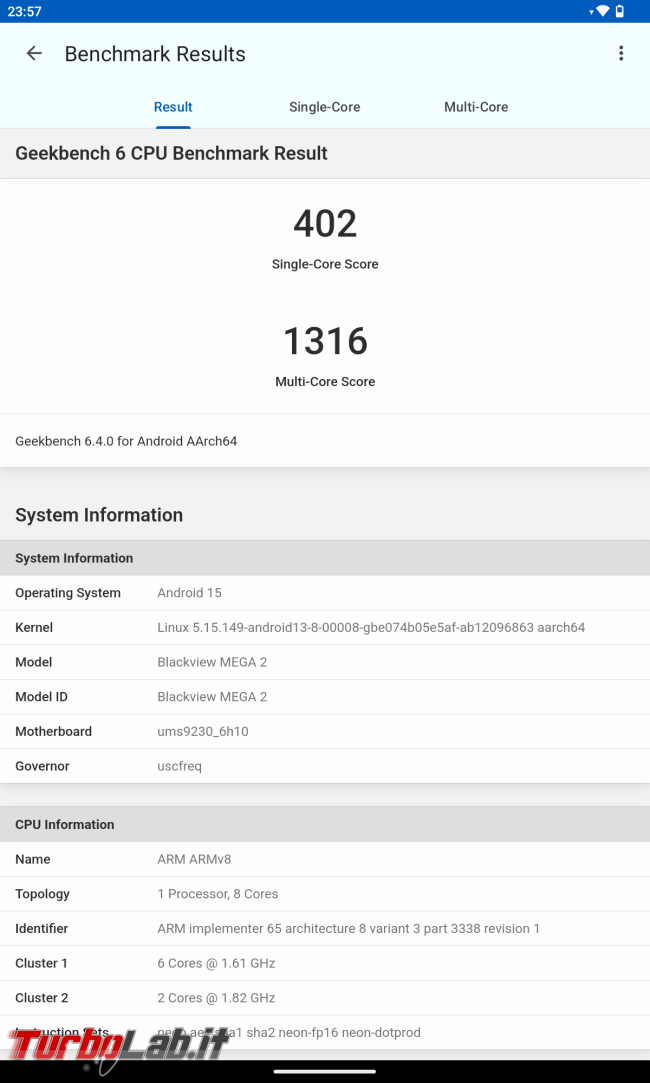
Task: Select the ARM implementer 65 identifier value
Action: (349, 928)
